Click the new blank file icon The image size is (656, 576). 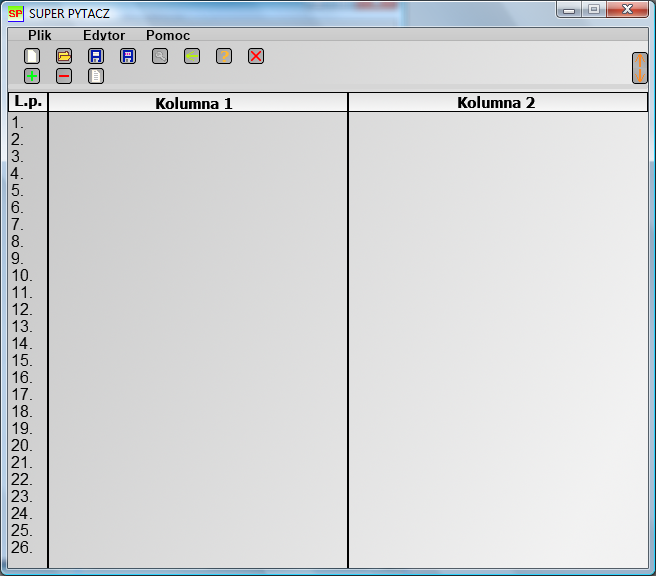[32, 56]
